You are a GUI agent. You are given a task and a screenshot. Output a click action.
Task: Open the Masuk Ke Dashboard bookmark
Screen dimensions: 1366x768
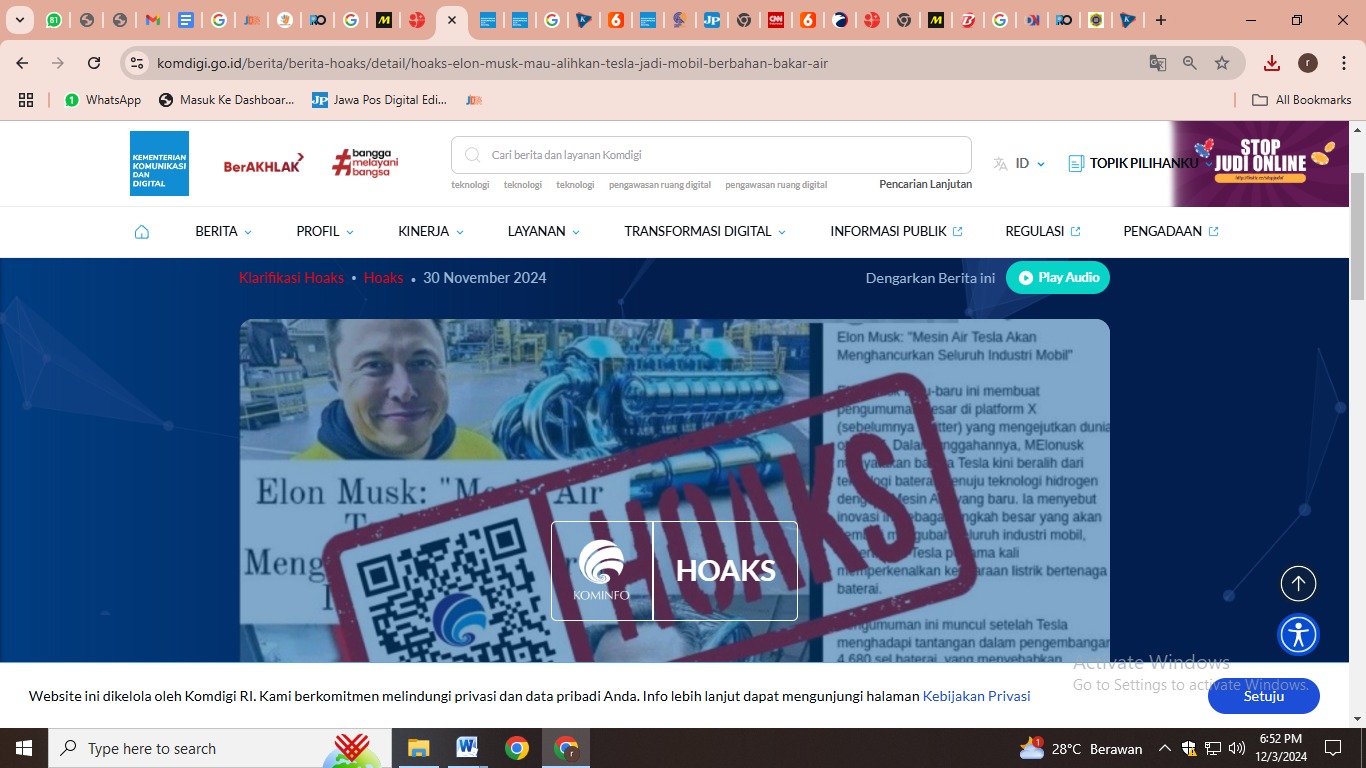coord(226,100)
